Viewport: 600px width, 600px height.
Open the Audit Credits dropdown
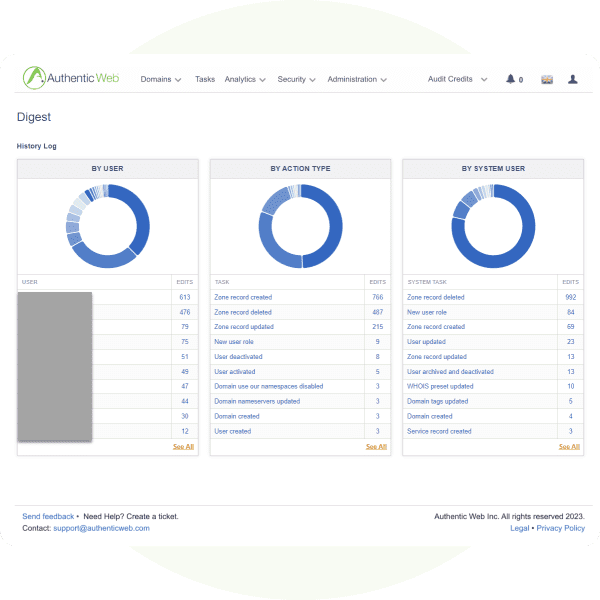pyautogui.click(x=457, y=79)
